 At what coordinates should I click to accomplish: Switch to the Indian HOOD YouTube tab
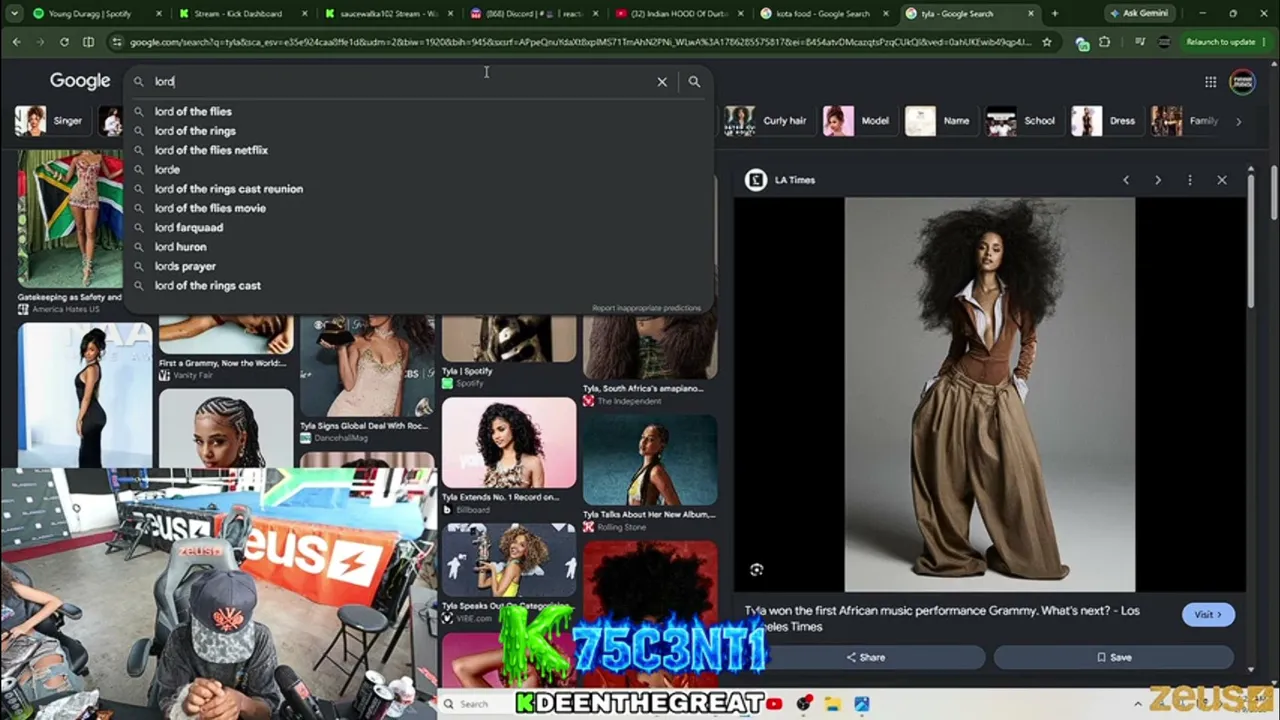680,14
